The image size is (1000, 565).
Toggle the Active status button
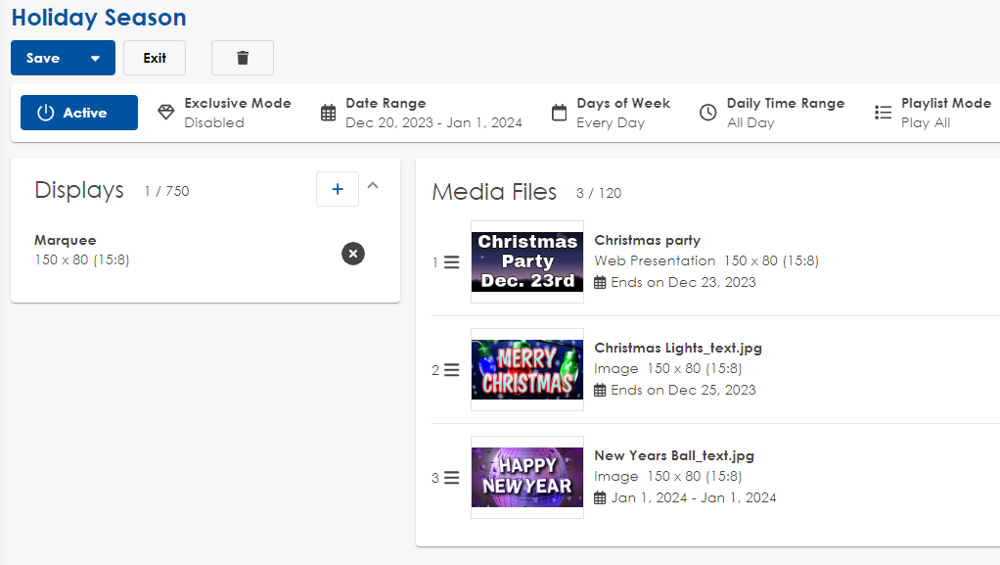point(79,113)
